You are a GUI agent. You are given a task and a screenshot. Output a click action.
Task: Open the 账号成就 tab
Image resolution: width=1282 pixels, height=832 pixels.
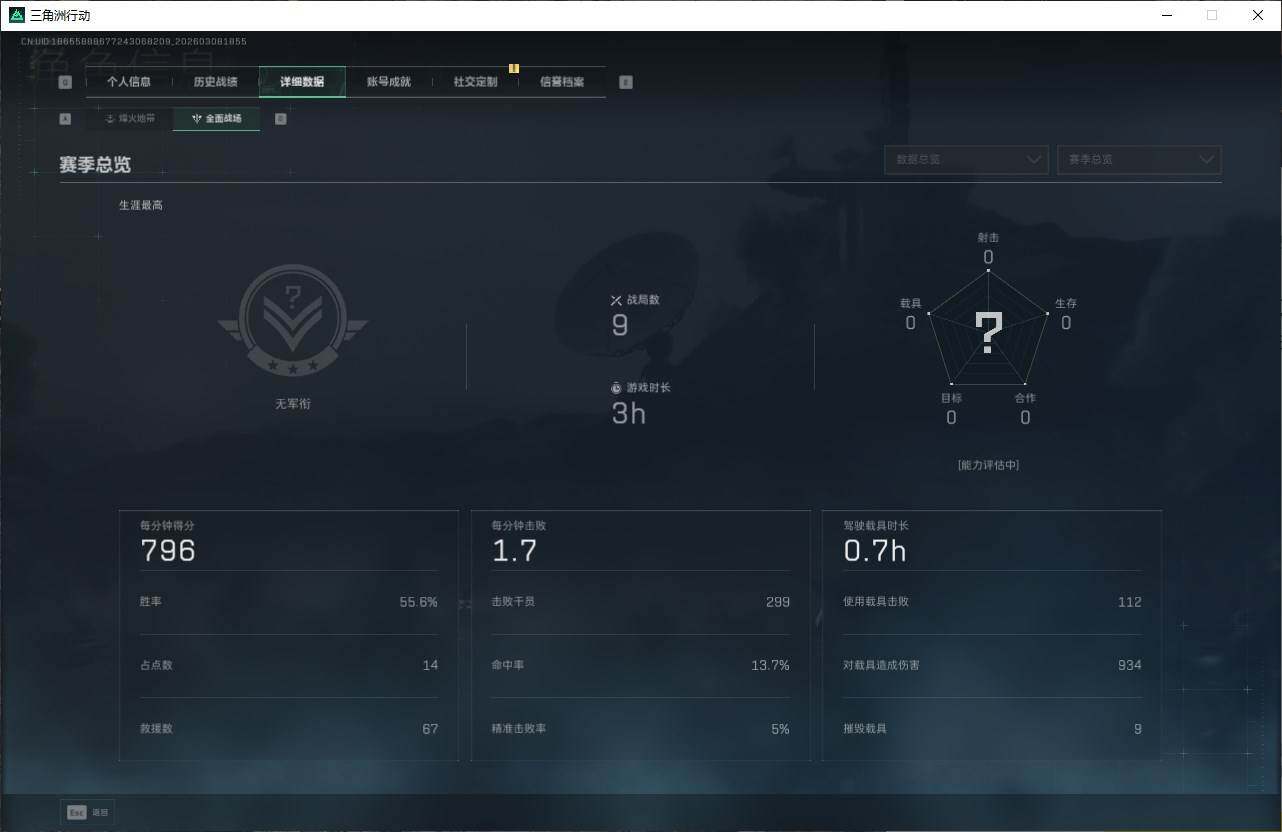389,82
